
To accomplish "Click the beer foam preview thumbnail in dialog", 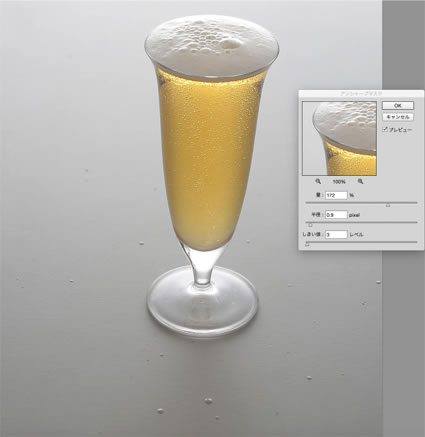I will (x=339, y=138).
